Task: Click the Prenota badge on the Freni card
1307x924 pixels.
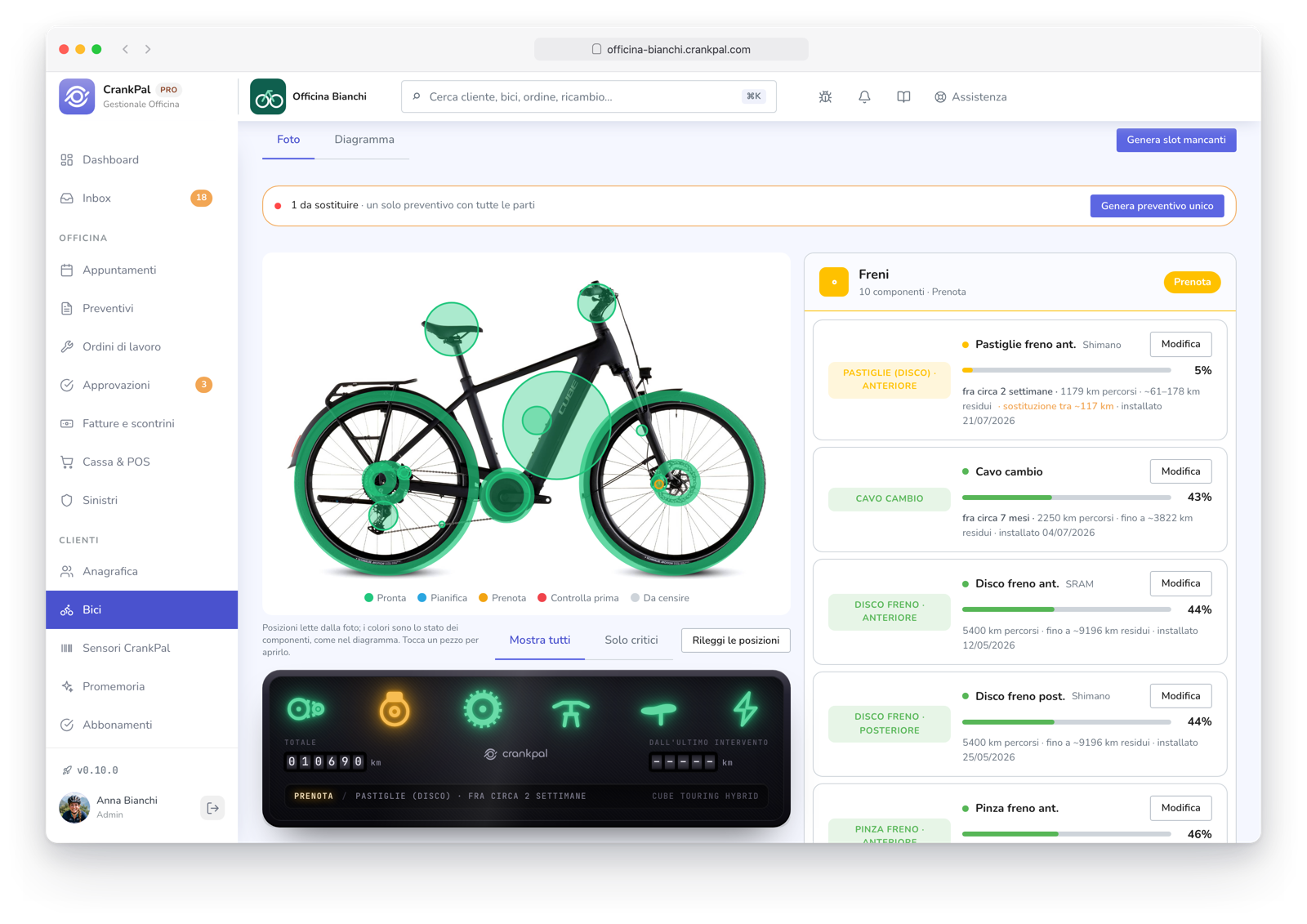Action: click(x=1192, y=282)
